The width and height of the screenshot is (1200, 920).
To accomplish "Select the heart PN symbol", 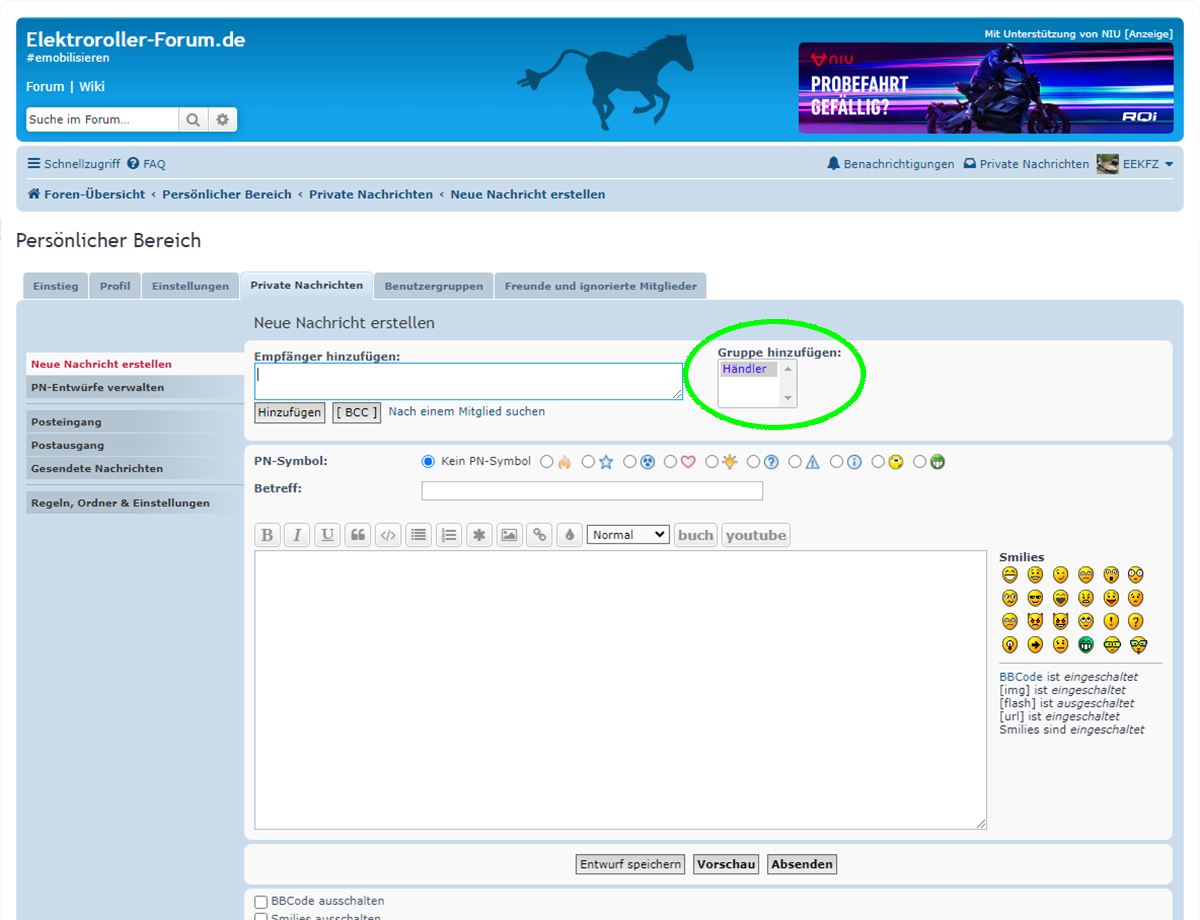I will coord(671,462).
